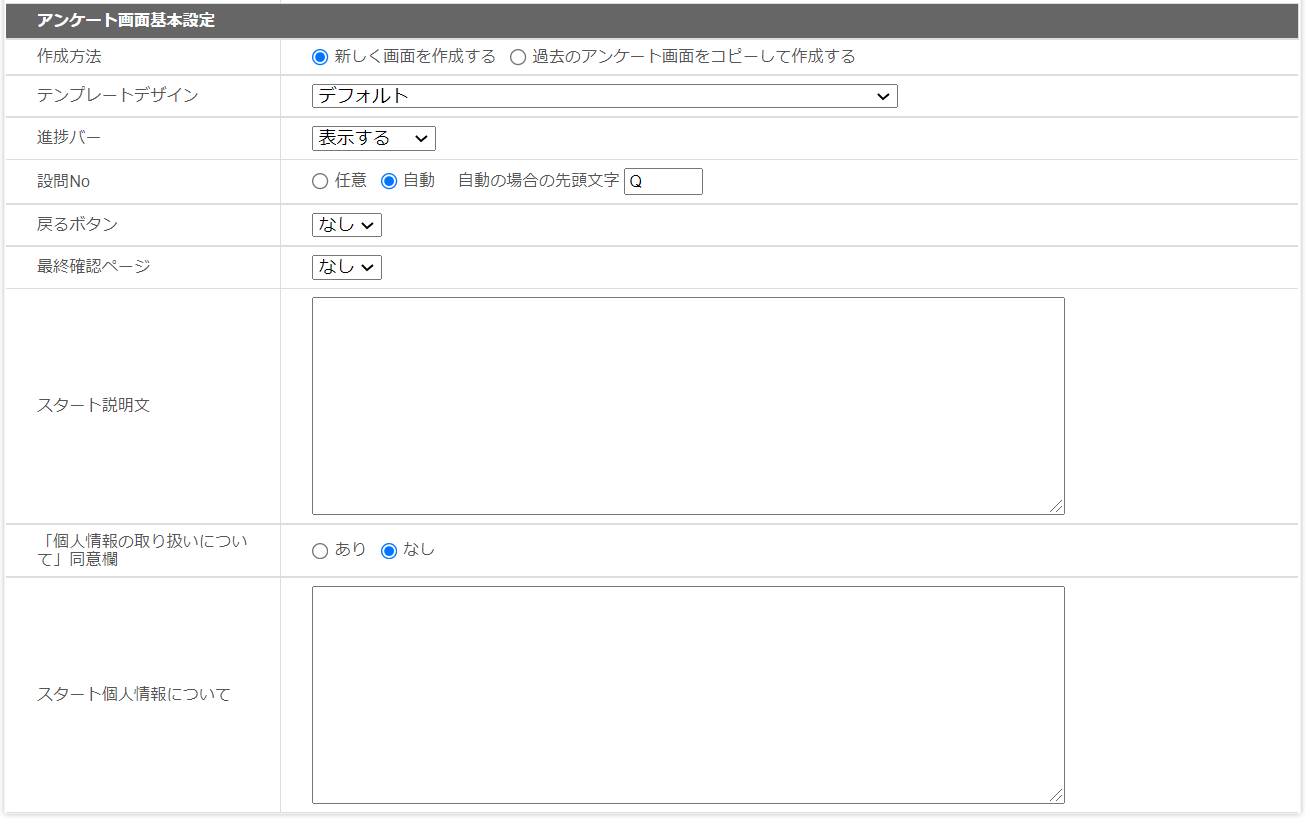Click resize handle of スタート説明文 text area

[1056, 506]
